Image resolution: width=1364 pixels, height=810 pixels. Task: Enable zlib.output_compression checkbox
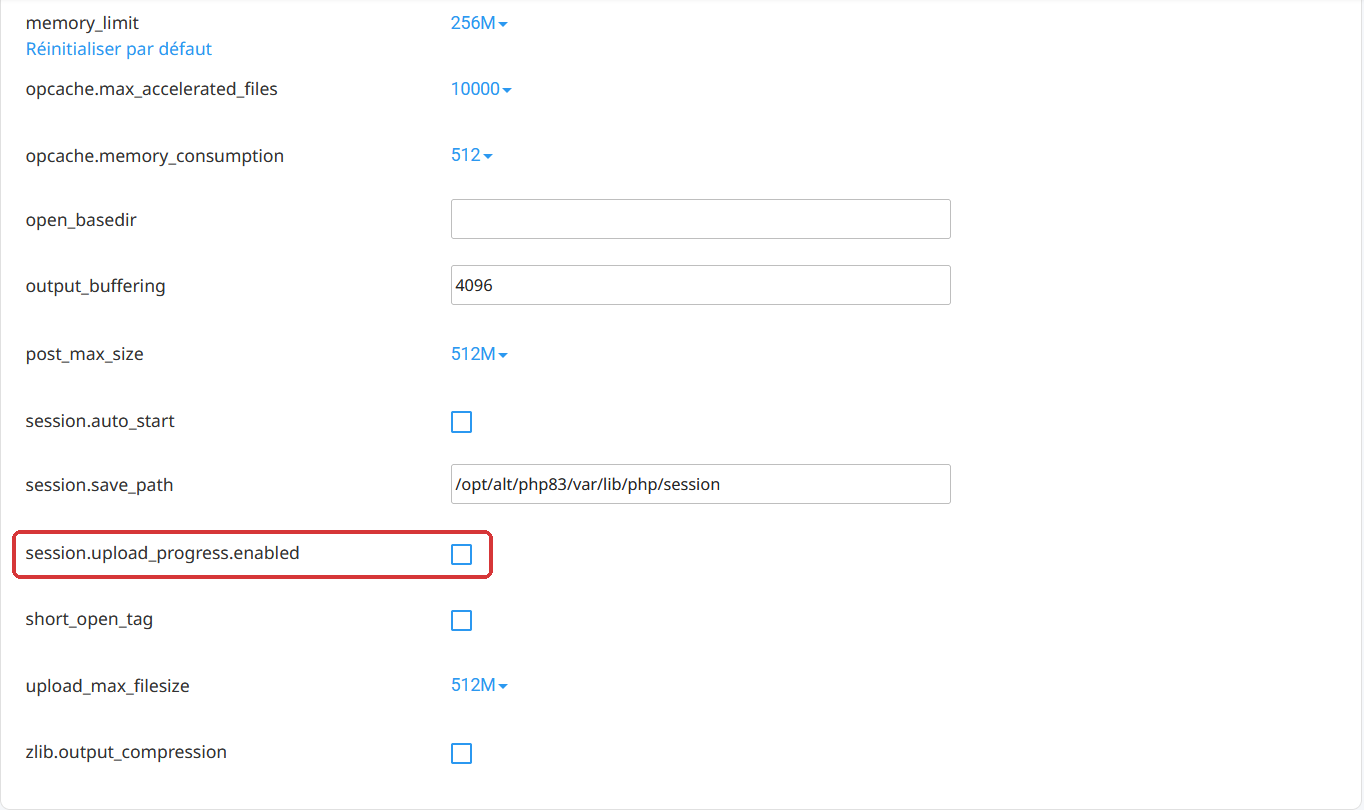click(x=461, y=753)
